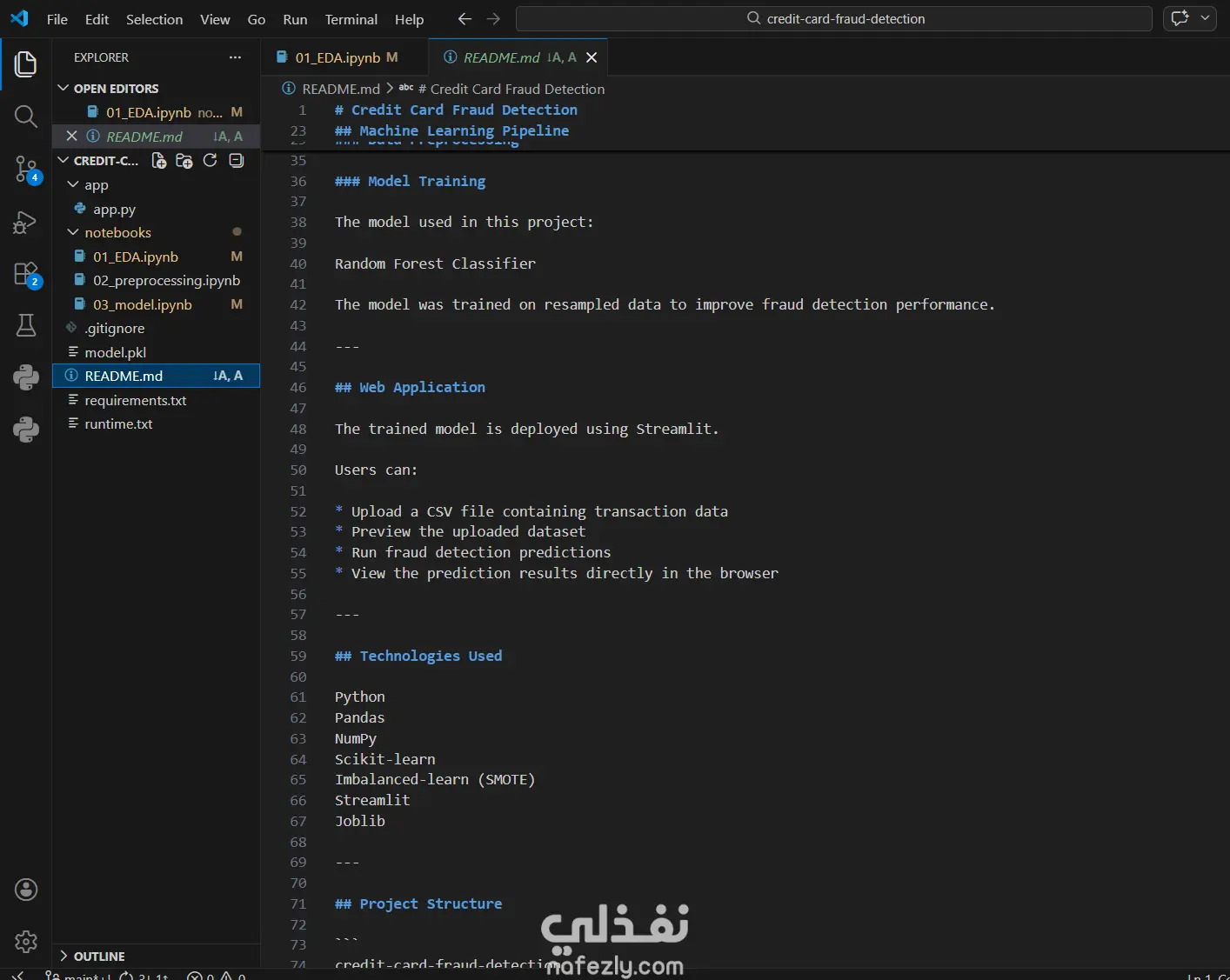
Task: Open the Run menu
Action: point(296,19)
